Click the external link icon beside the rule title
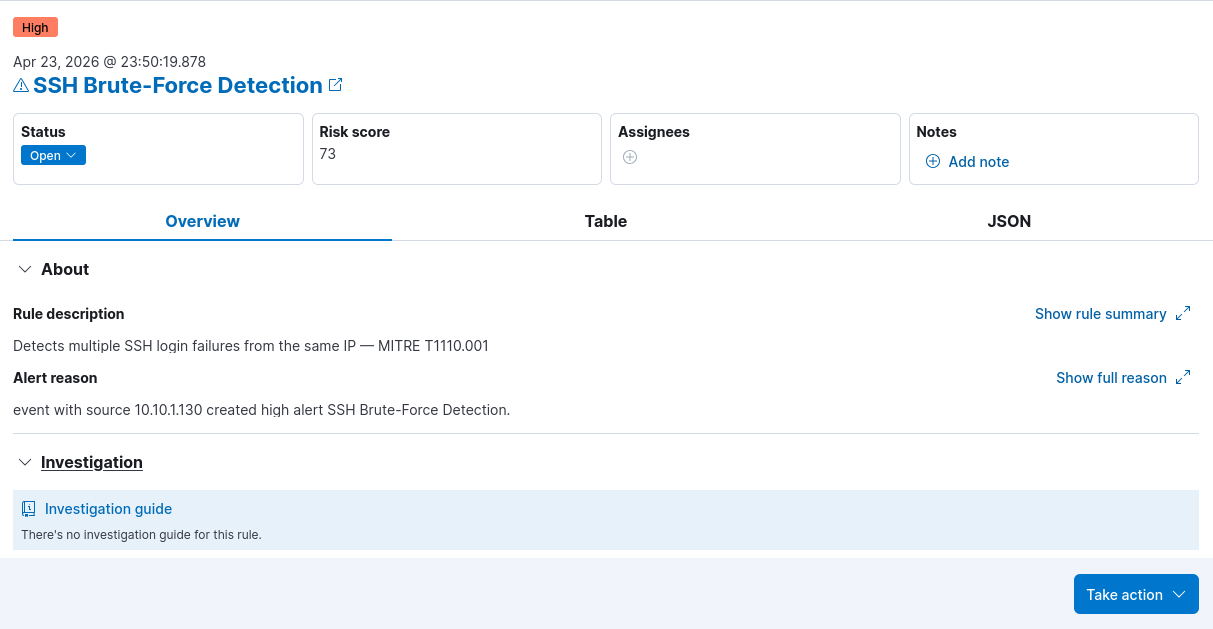 (336, 85)
